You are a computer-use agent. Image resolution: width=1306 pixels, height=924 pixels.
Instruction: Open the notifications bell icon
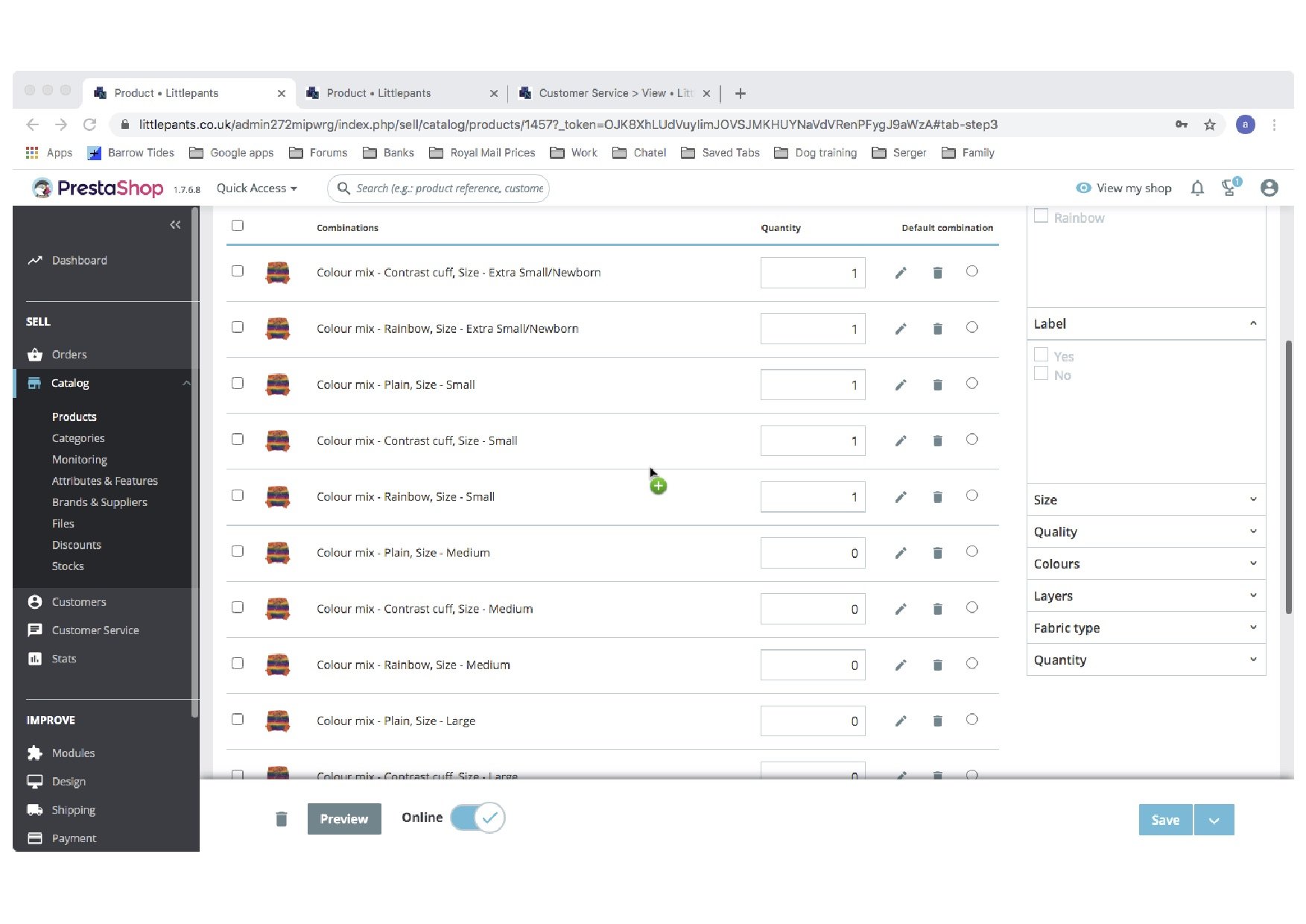tap(1197, 189)
